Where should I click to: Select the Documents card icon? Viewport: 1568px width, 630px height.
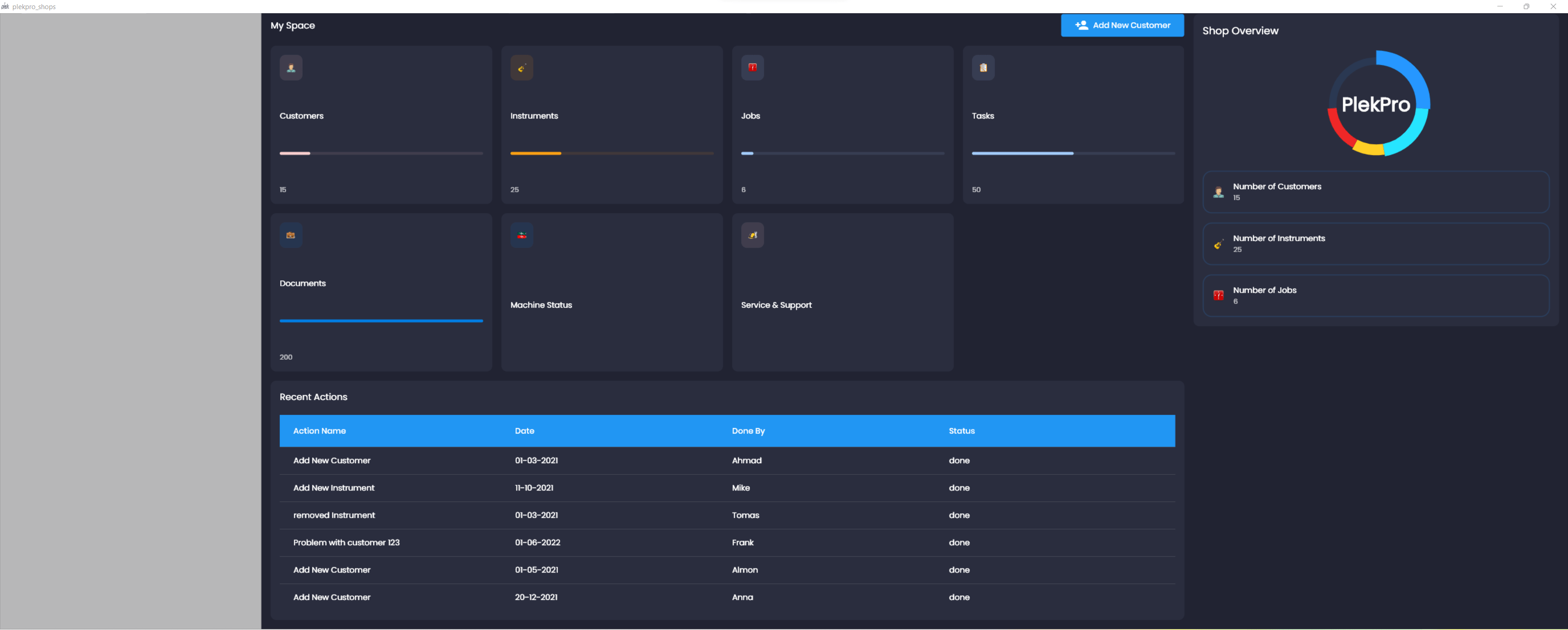[x=291, y=235]
